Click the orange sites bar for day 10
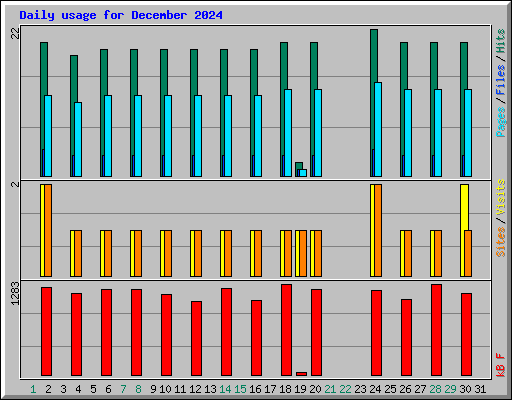Image resolution: width=512 pixels, height=400 pixels. [x=168, y=253]
